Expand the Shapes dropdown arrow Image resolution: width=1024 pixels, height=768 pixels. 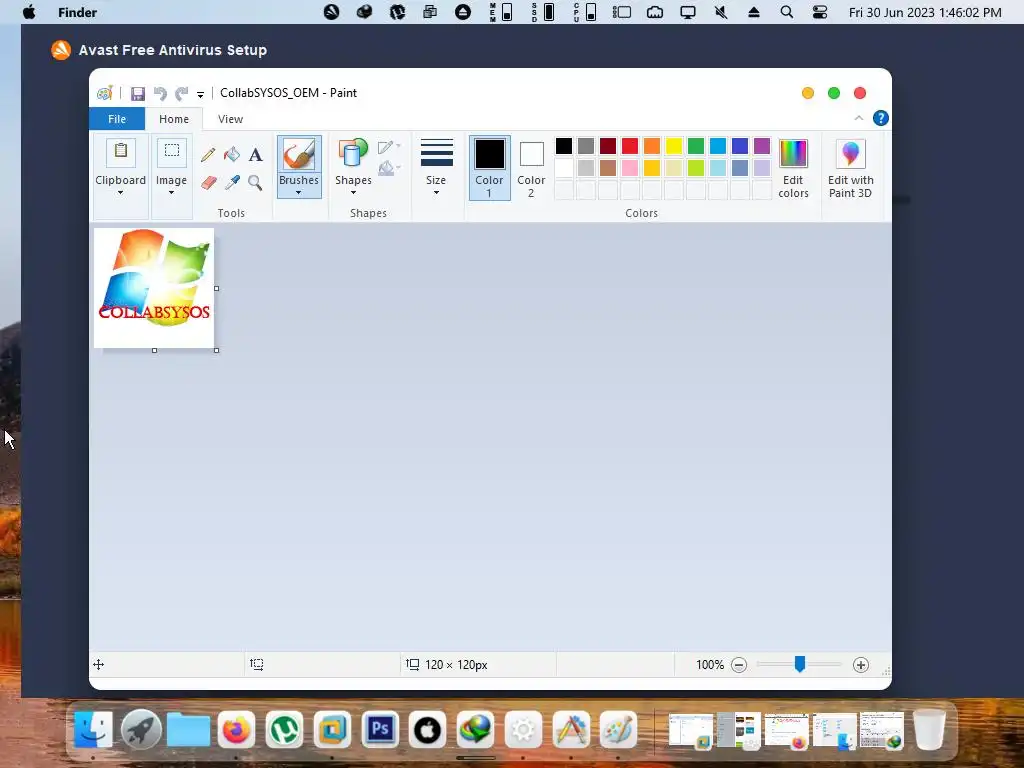pyautogui.click(x=353, y=193)
